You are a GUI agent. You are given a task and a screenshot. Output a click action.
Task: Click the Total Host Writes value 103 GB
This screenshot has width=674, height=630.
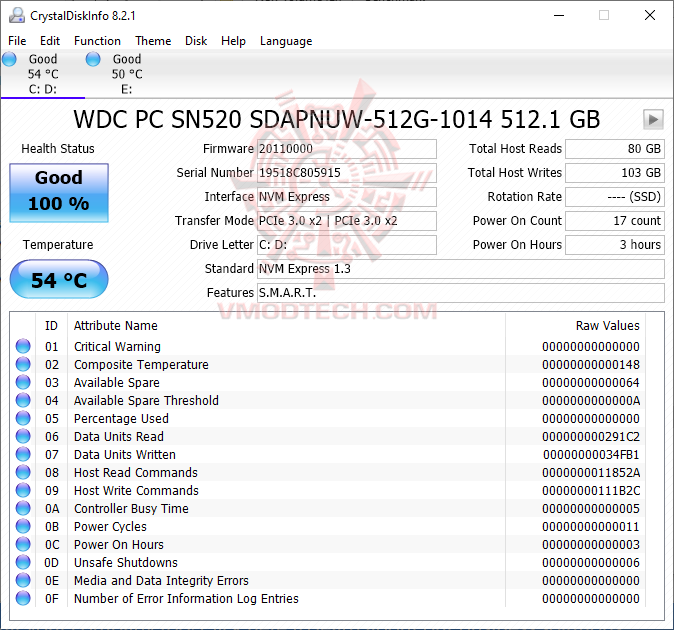pyautogui.click(x=615, y=173)
